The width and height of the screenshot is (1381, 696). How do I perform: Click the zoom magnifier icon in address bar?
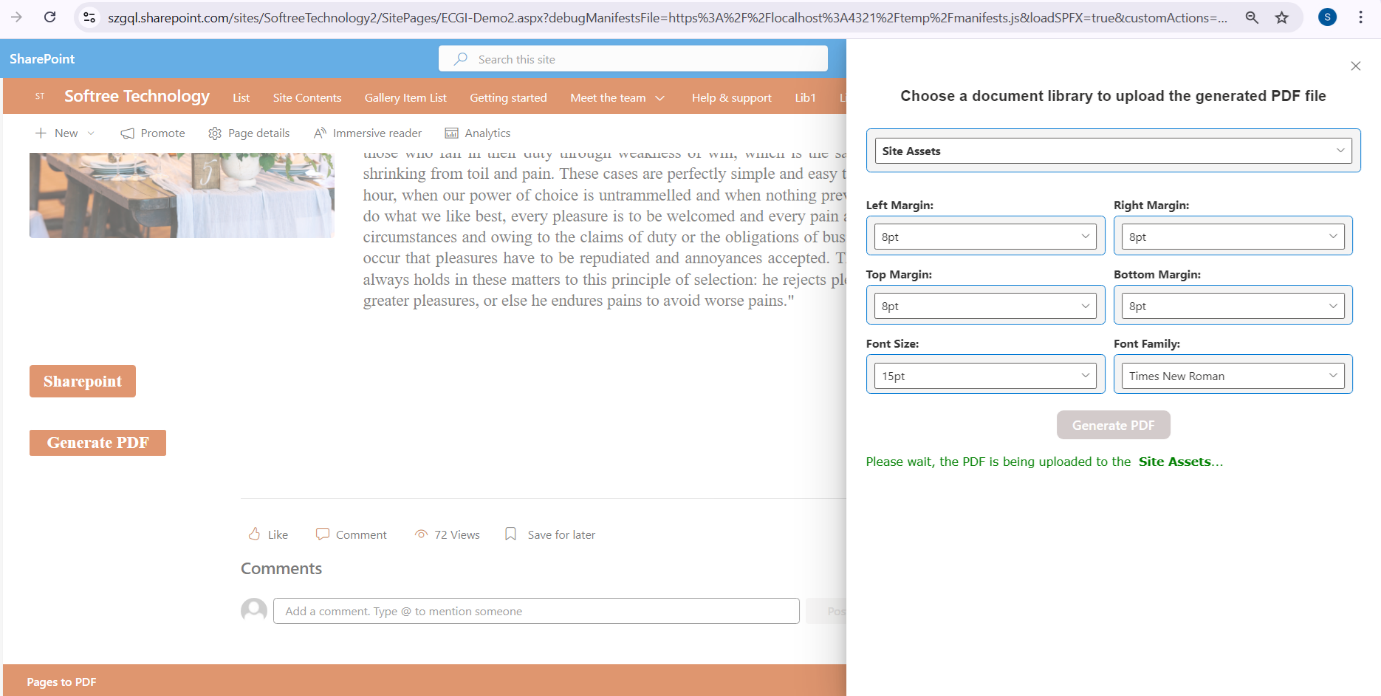pos(1252,17)
